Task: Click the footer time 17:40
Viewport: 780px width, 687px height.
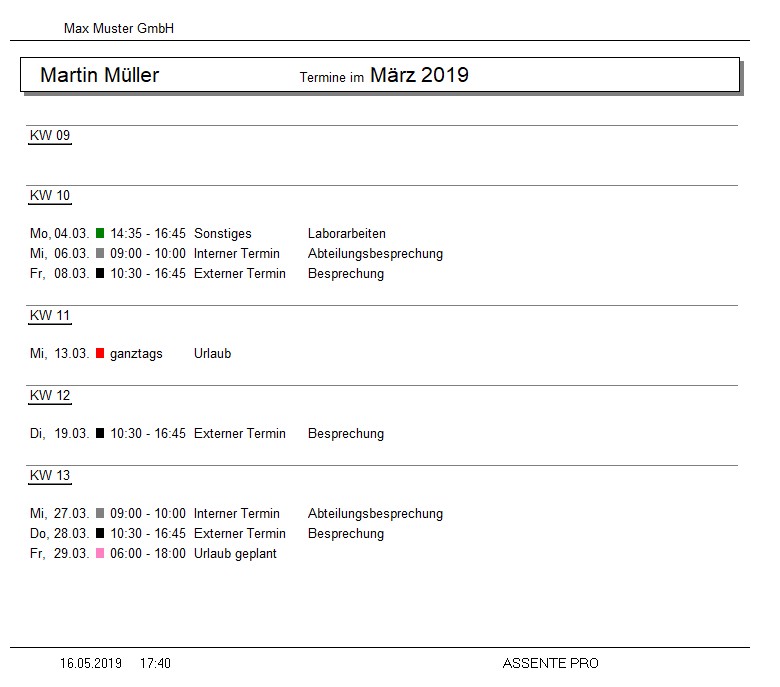Action: [155, 663]
